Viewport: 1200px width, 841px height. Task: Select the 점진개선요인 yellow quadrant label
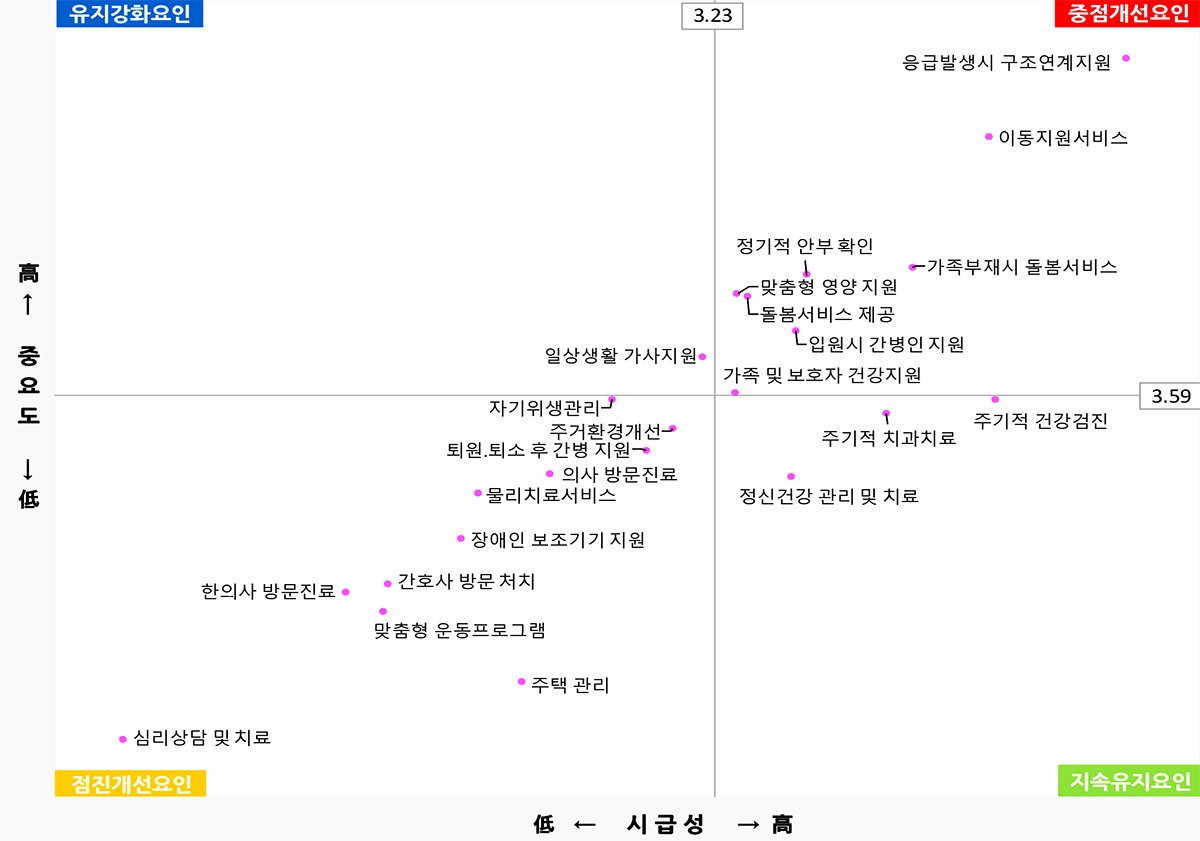[130, 783]
